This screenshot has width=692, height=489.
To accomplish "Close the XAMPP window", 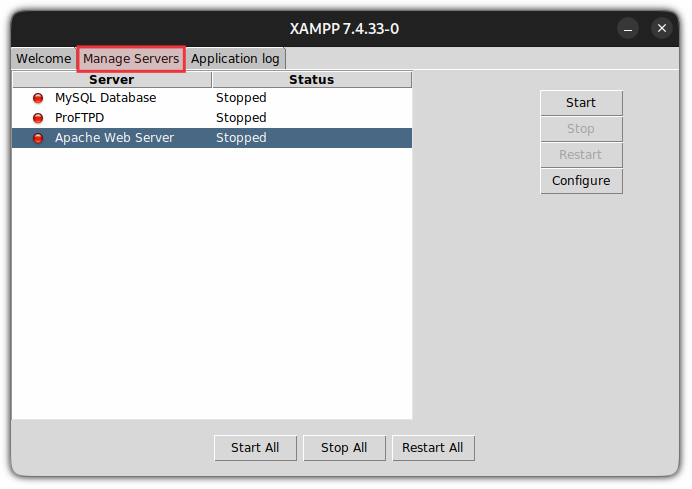I will 662,29.
